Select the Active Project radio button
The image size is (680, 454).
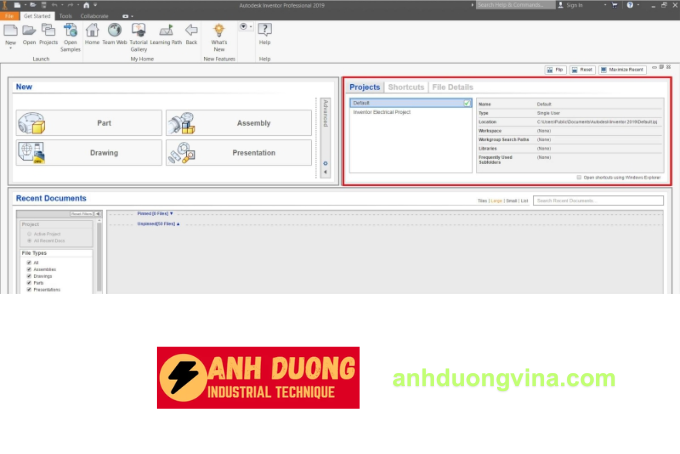tap(28, 234)
